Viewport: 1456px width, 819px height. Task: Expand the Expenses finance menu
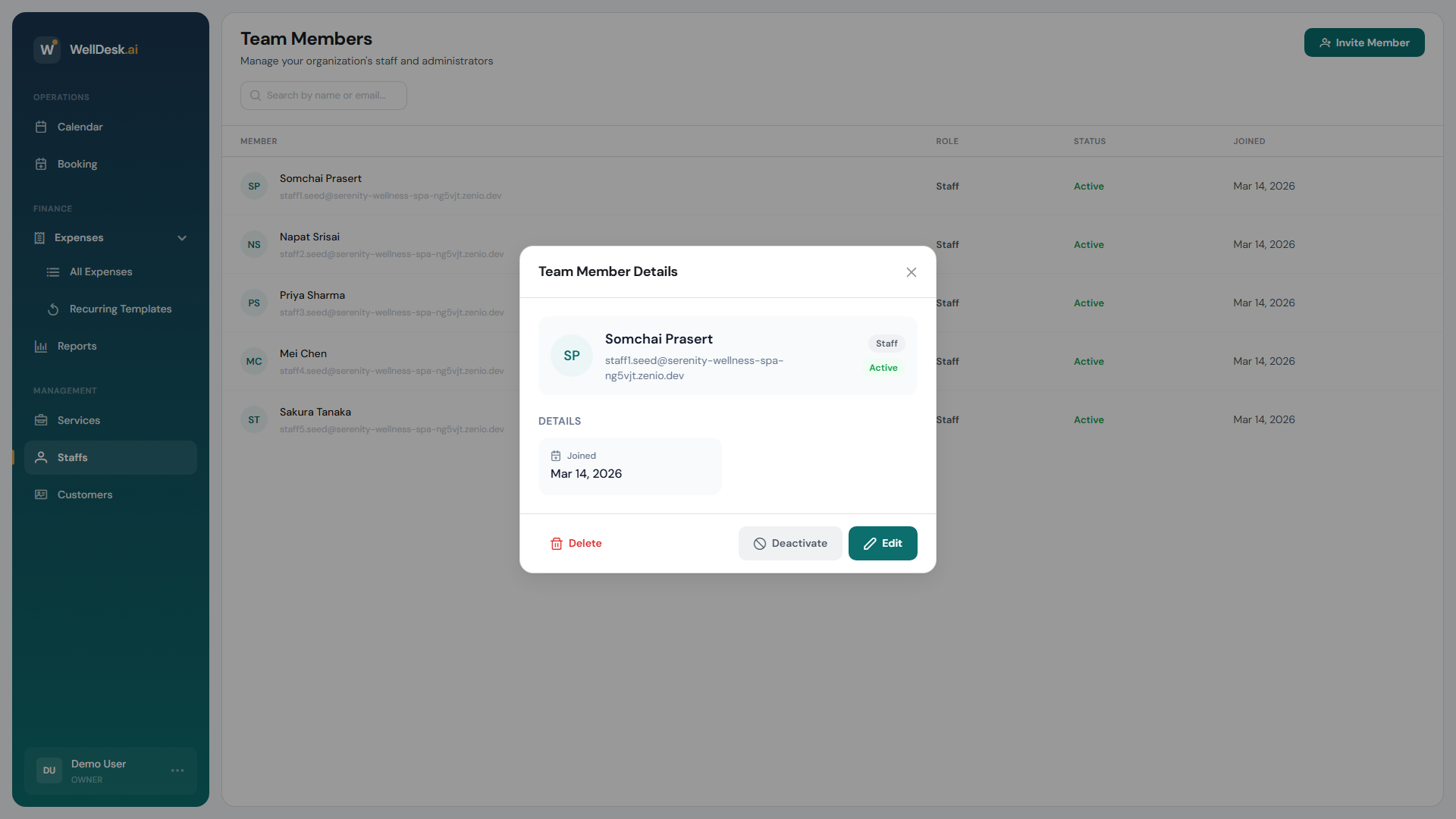tap(80, 237)
